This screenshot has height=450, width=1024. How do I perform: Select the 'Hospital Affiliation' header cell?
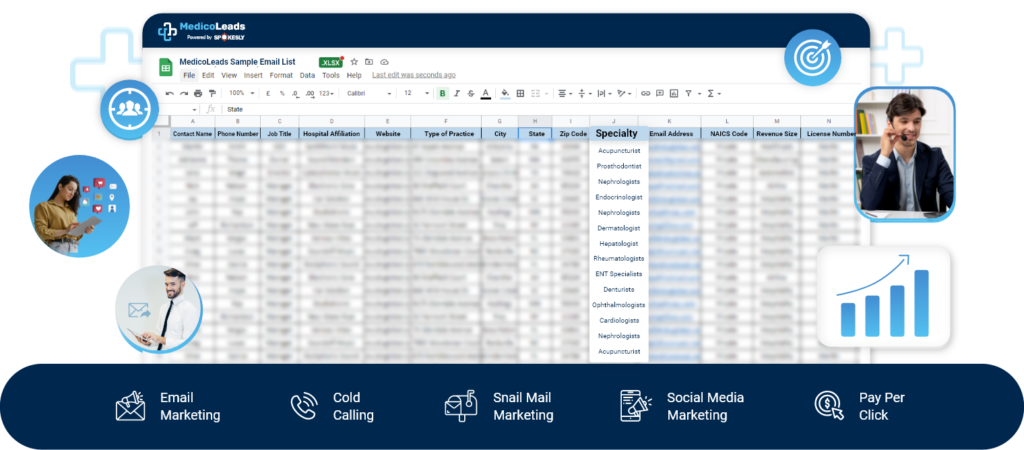point(332,133)
